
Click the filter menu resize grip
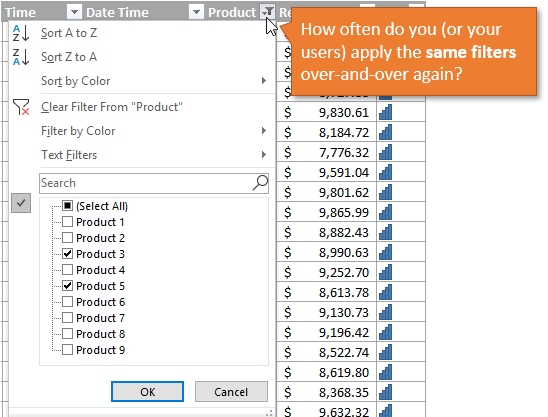point(269,413)
